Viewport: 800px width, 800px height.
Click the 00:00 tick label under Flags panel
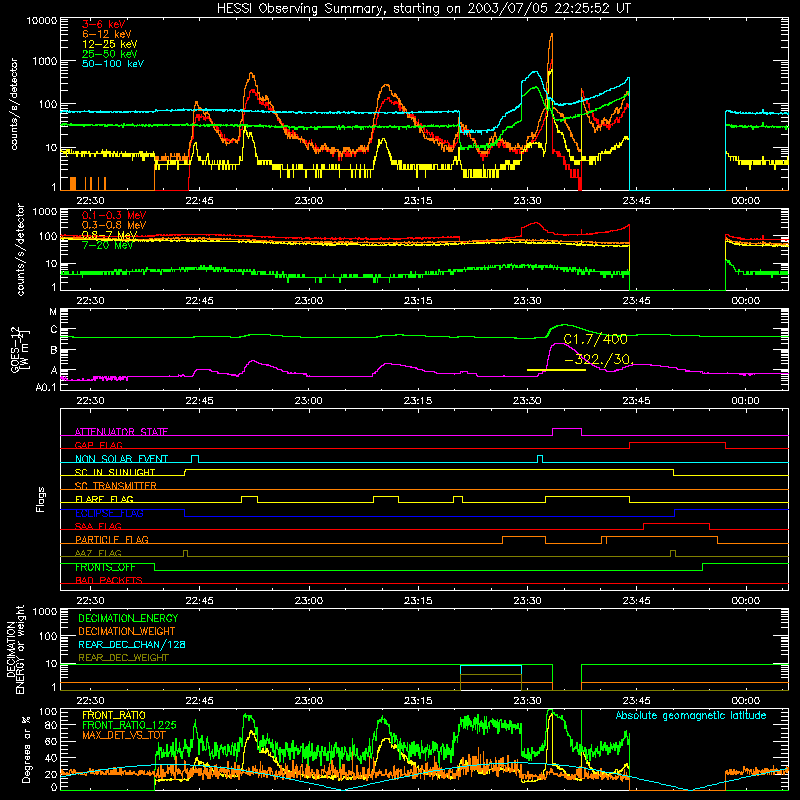[745, 601]
